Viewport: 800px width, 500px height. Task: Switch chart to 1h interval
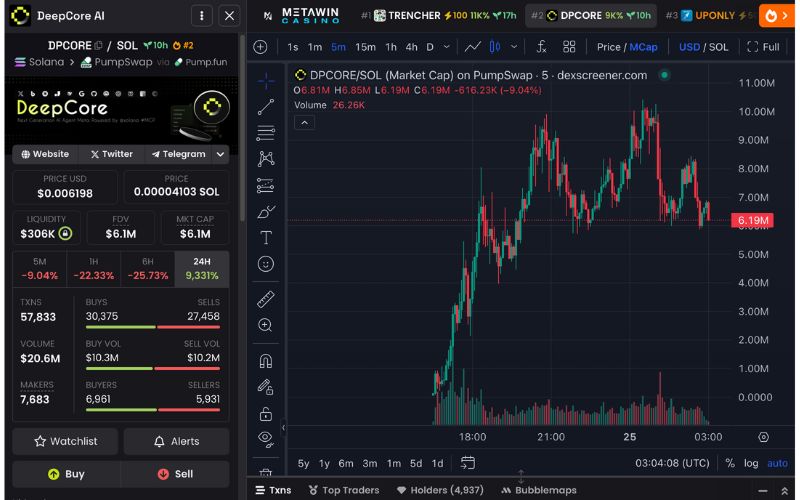click(x=391, y=47)
